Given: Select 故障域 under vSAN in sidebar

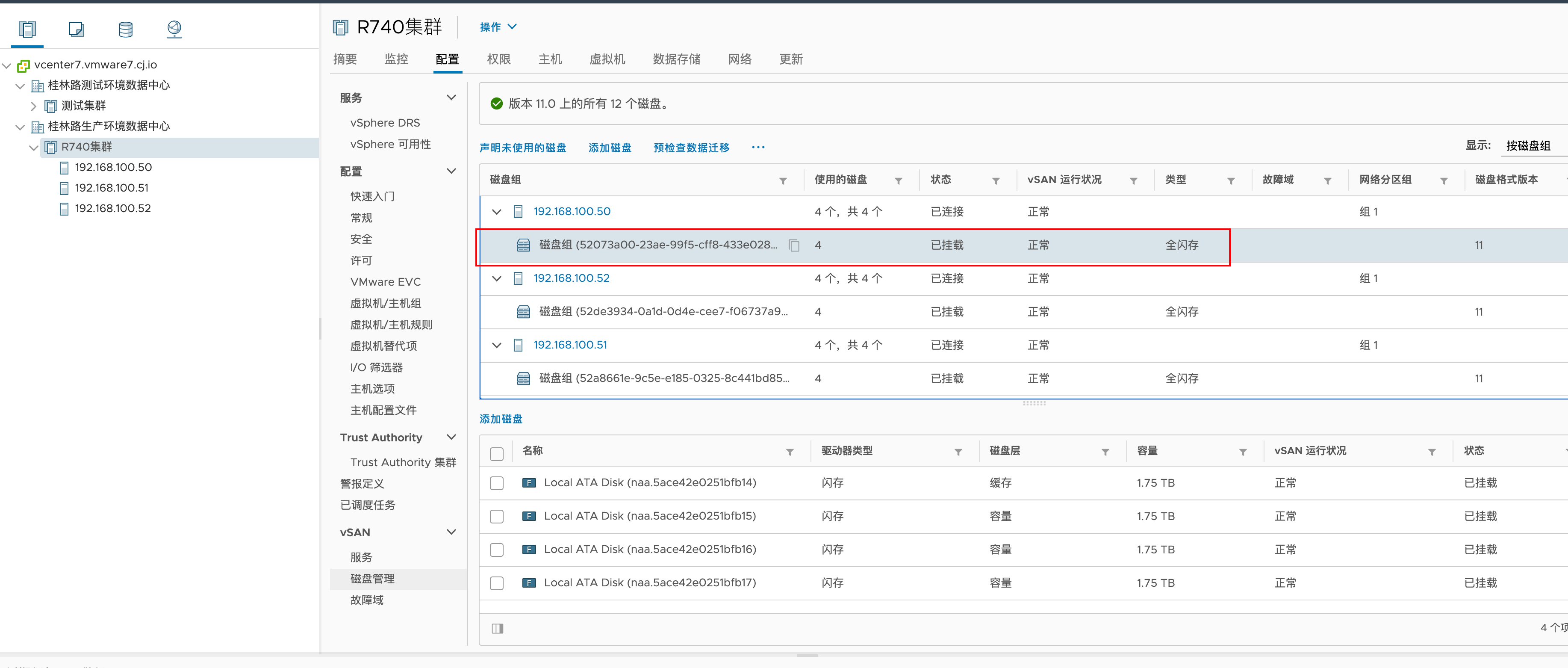Looking at the screenshot, I should click(366, 600).
